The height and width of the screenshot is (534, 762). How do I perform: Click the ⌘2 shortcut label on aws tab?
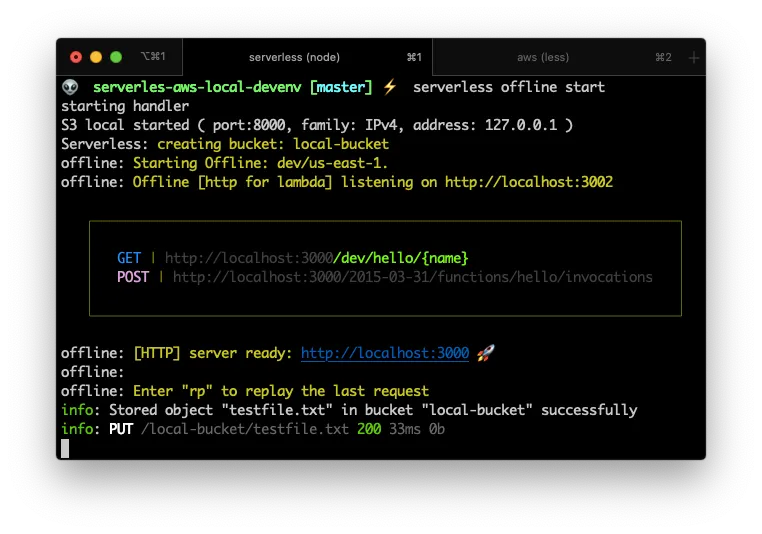[663, 57]
